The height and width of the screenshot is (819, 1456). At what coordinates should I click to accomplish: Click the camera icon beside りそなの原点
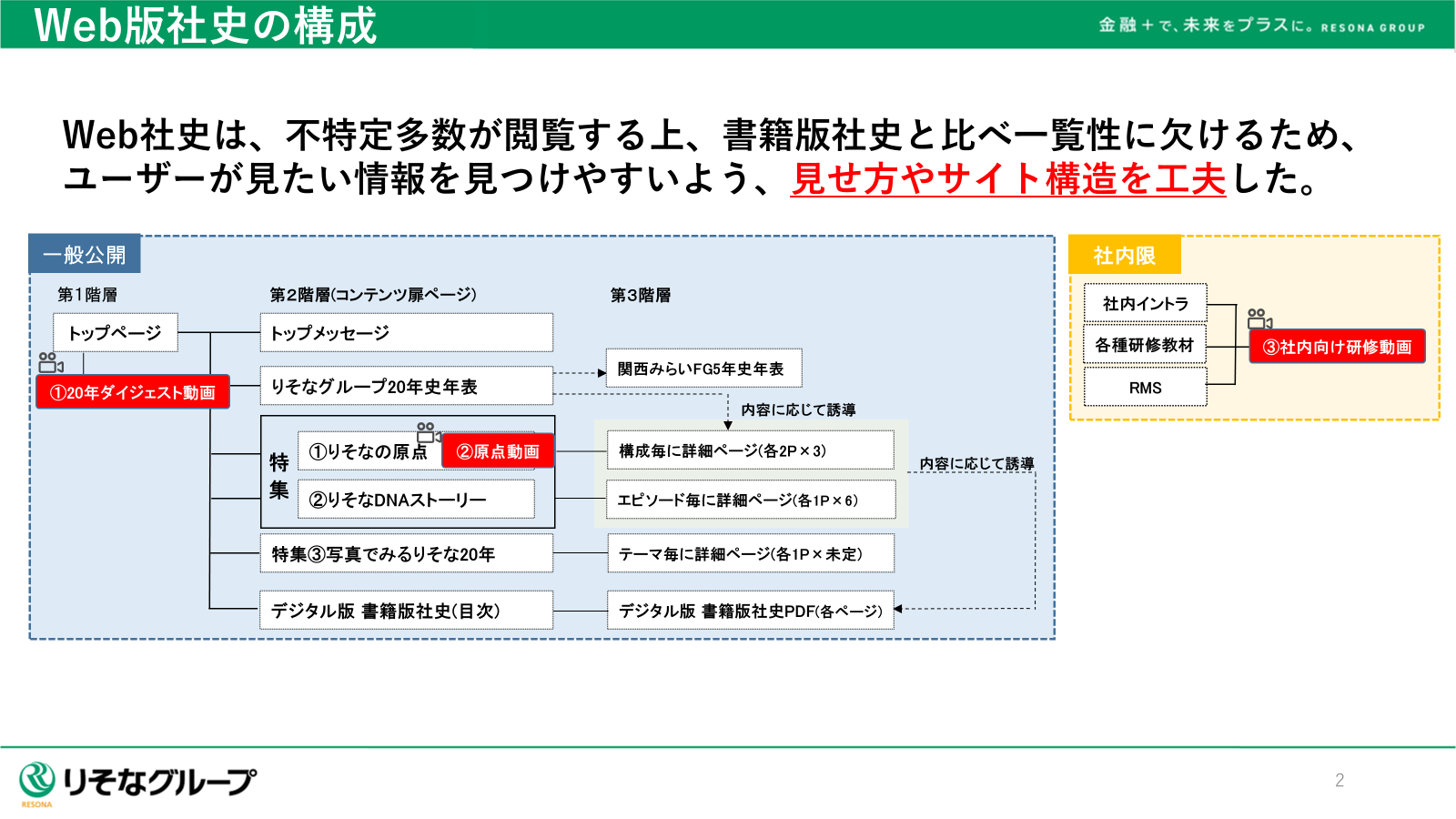(428, 431)
